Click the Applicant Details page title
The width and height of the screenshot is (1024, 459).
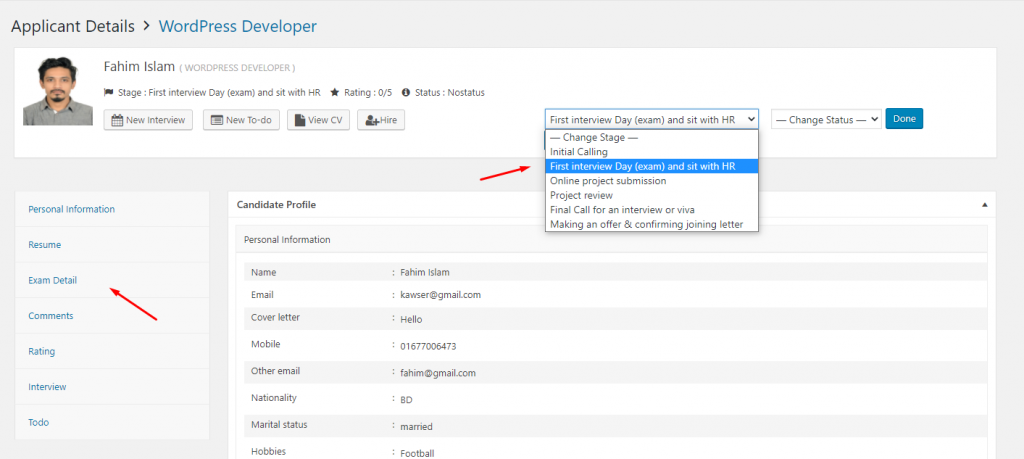point(73,26)
